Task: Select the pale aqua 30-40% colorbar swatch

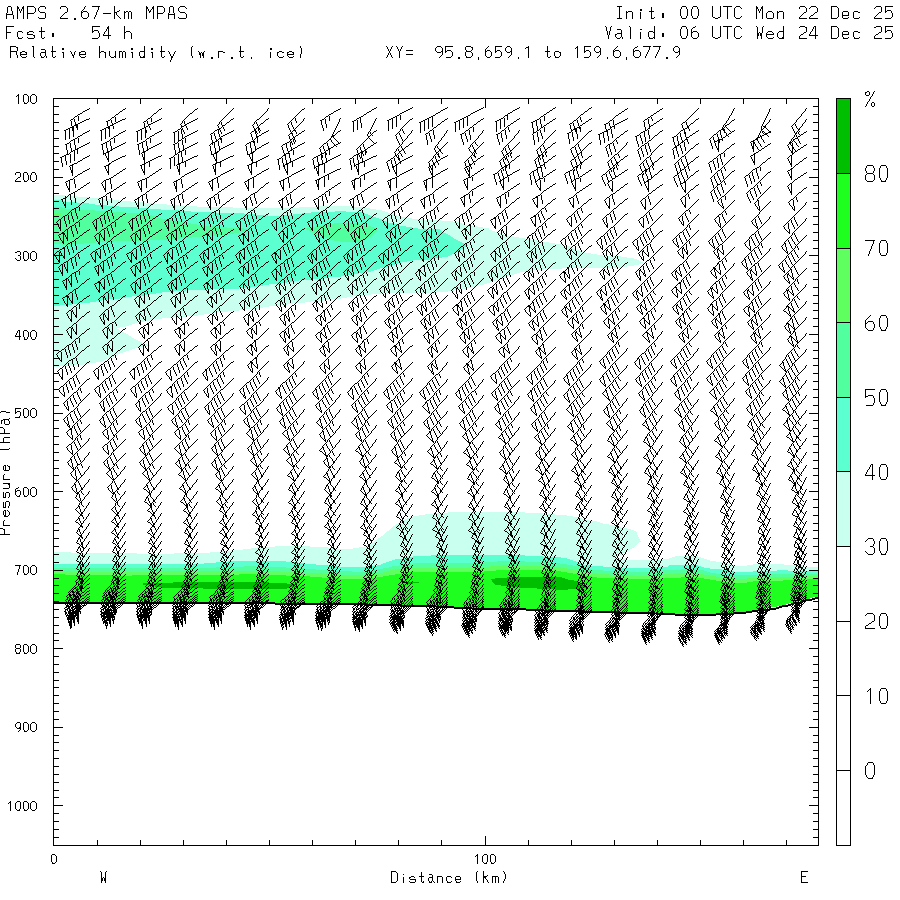Action: click(843, 509)
